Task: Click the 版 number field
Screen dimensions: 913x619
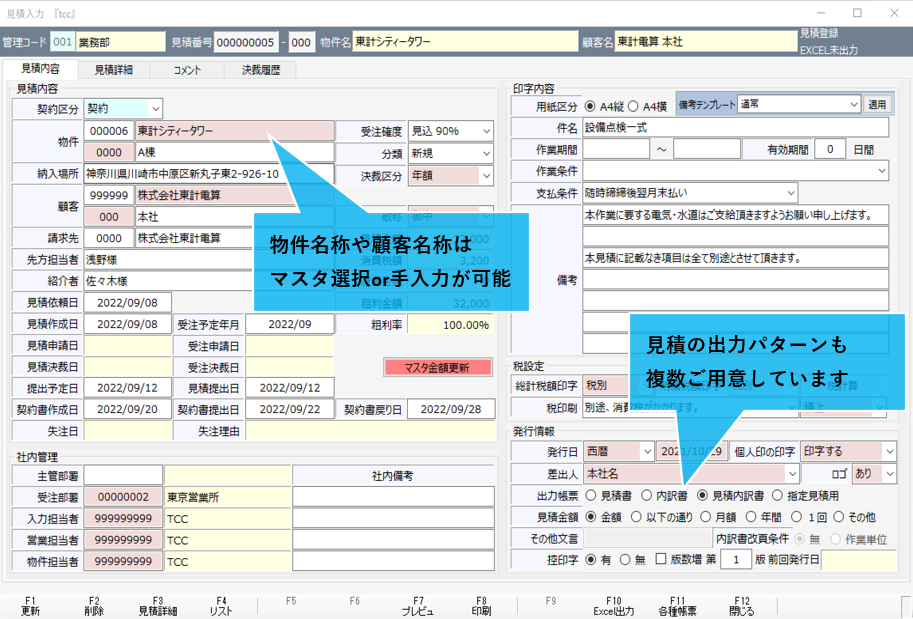Action: [736, 560]
